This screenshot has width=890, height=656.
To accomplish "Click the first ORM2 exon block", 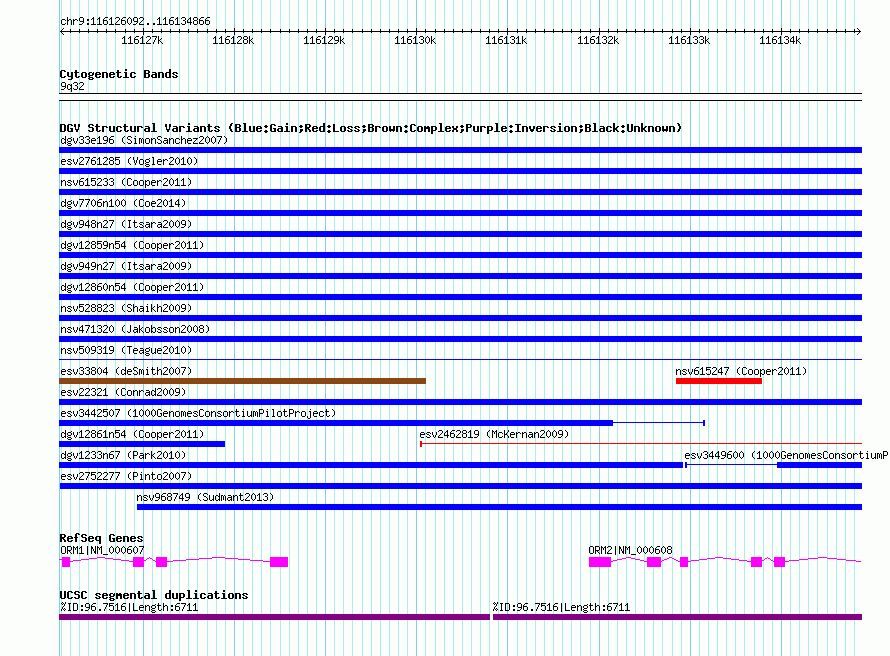I will coord(600,562).
